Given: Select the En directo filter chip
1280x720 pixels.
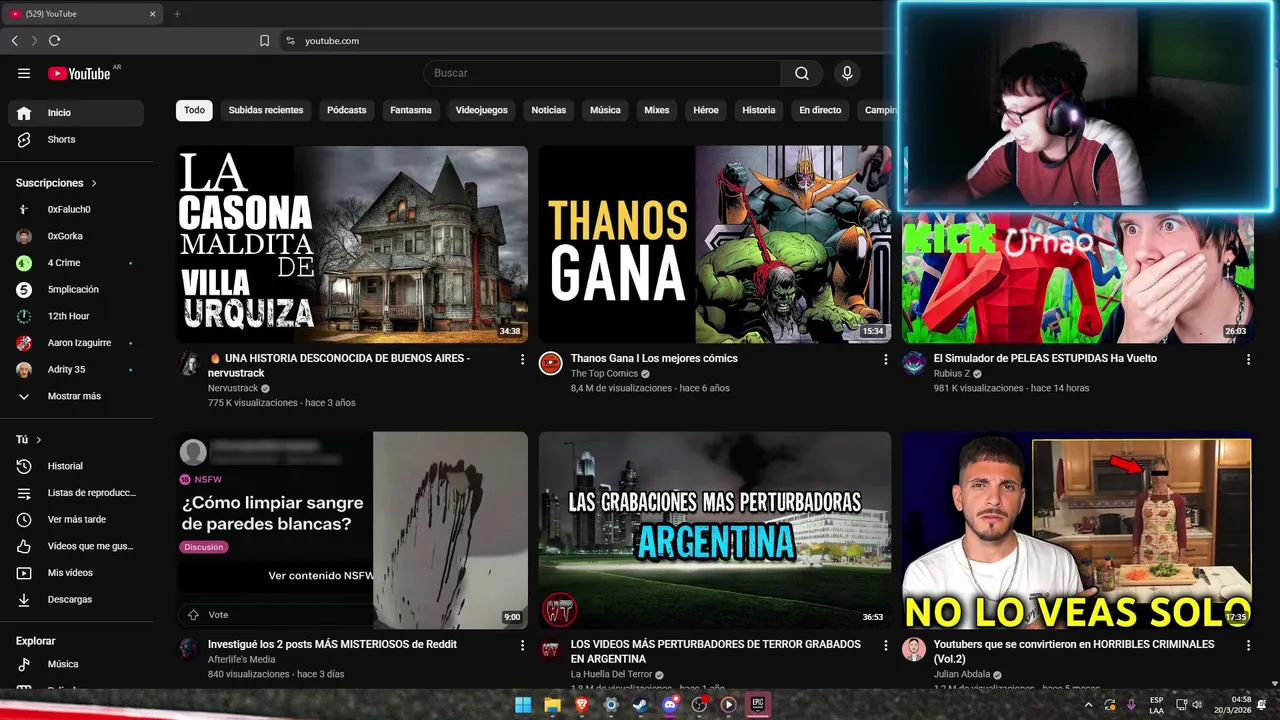Looking at the screenshot, I should [x=820, y=110].
